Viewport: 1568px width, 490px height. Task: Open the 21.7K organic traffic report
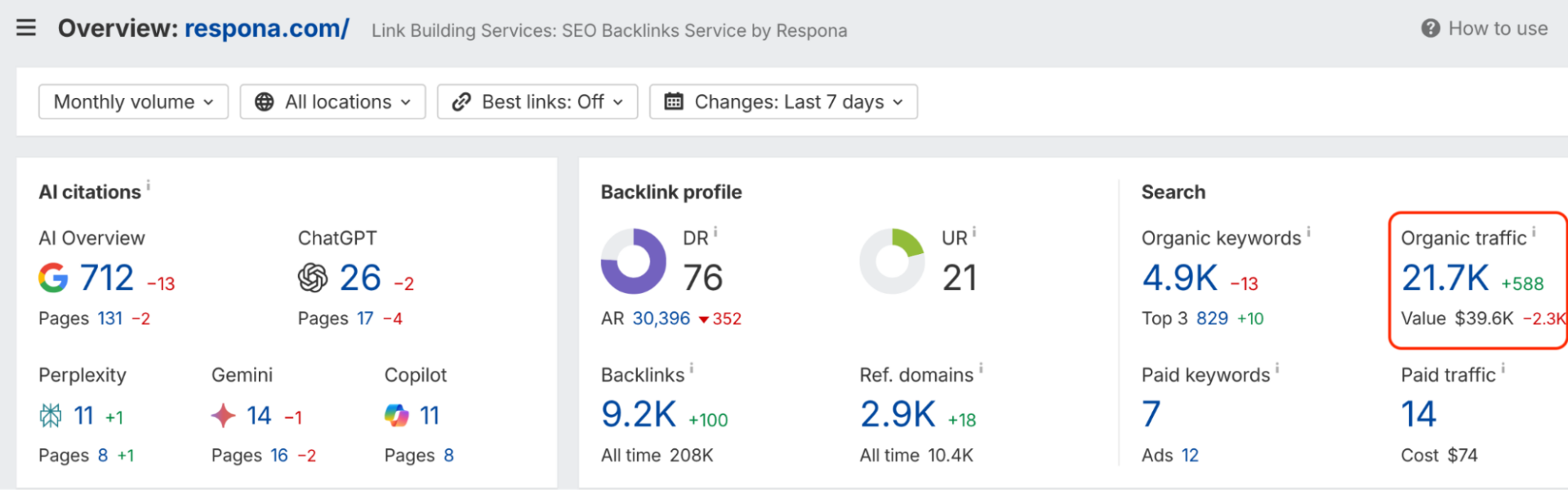click(x=1445, y=278)
